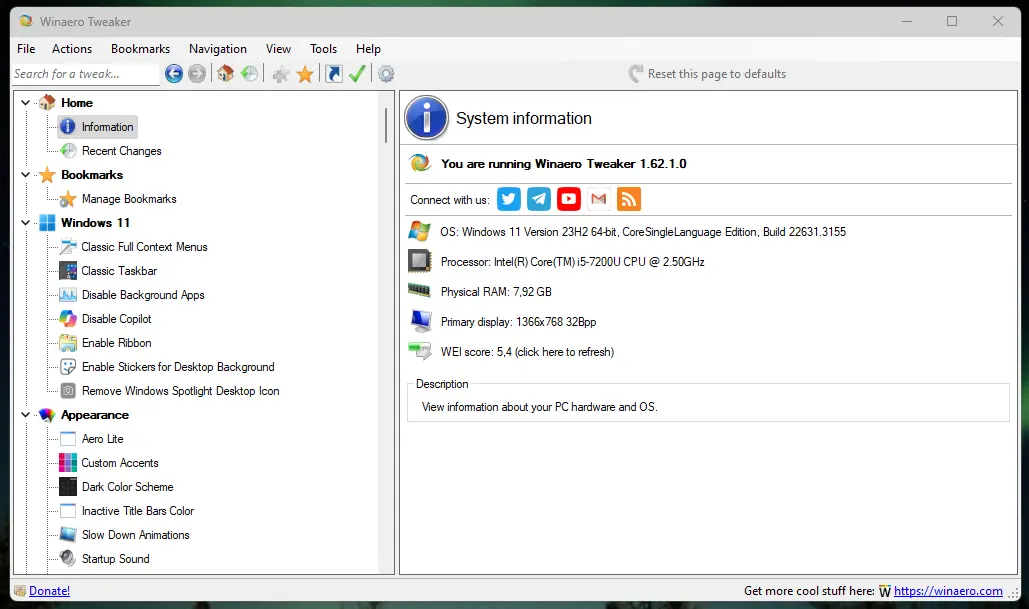Viewport: 1029px width, 609px height.
Task: Click the Physical RAM memory icon
Action: coord(419,290)
